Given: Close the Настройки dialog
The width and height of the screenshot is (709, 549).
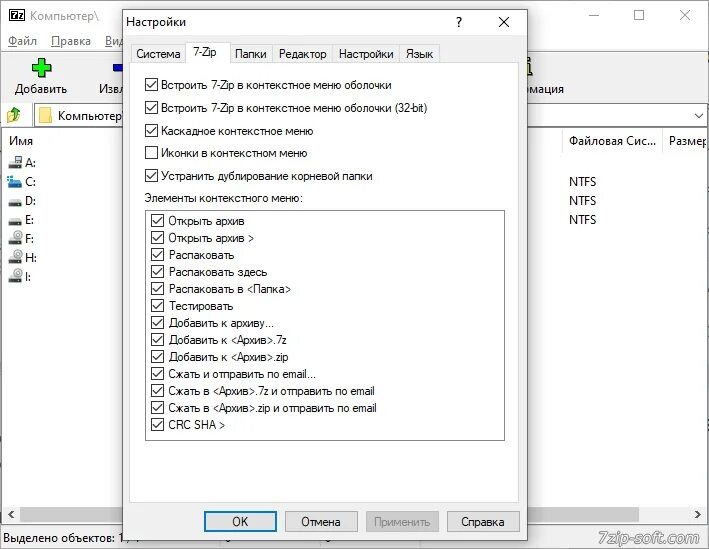Looking at the screenshot, I should coord(504,22).
